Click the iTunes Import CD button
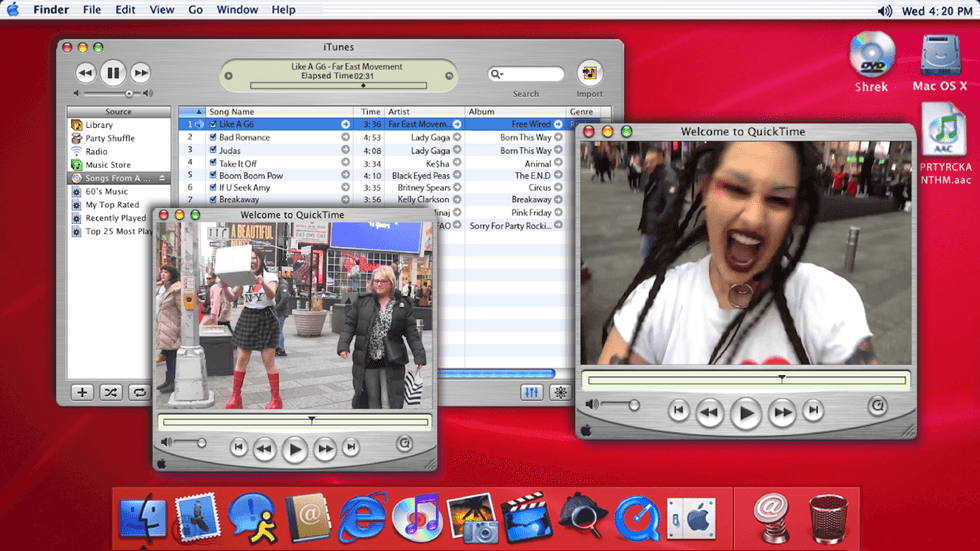The width and height of the screenshot is (980, 551). pyautogui.click(x=590, y=73)
